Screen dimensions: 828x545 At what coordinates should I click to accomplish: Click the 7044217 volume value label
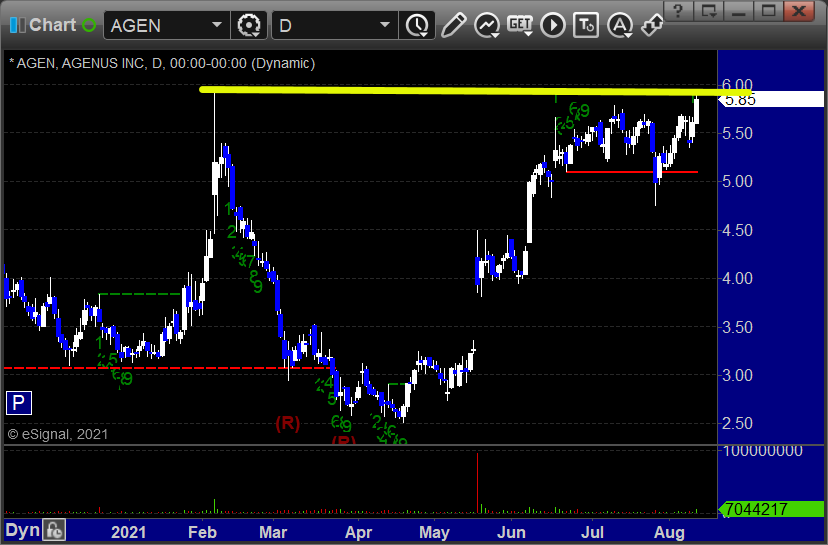771,510
